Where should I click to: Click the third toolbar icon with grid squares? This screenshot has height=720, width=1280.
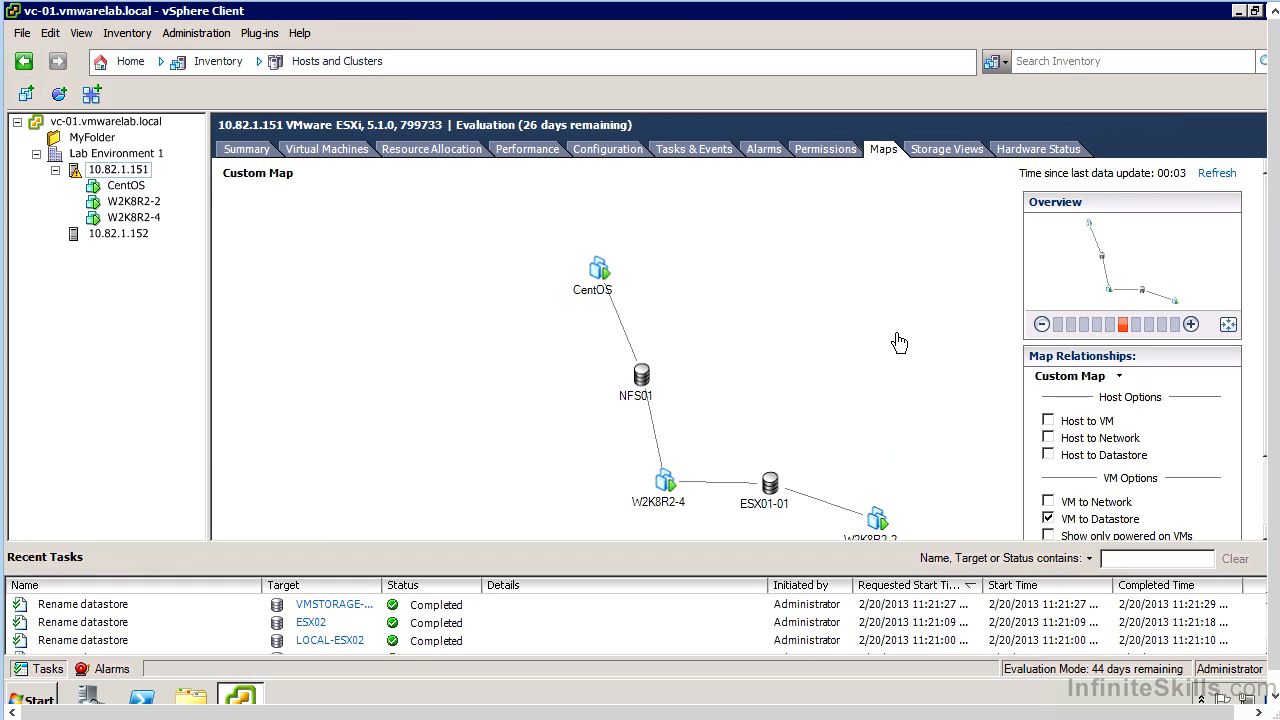point(92,94)
